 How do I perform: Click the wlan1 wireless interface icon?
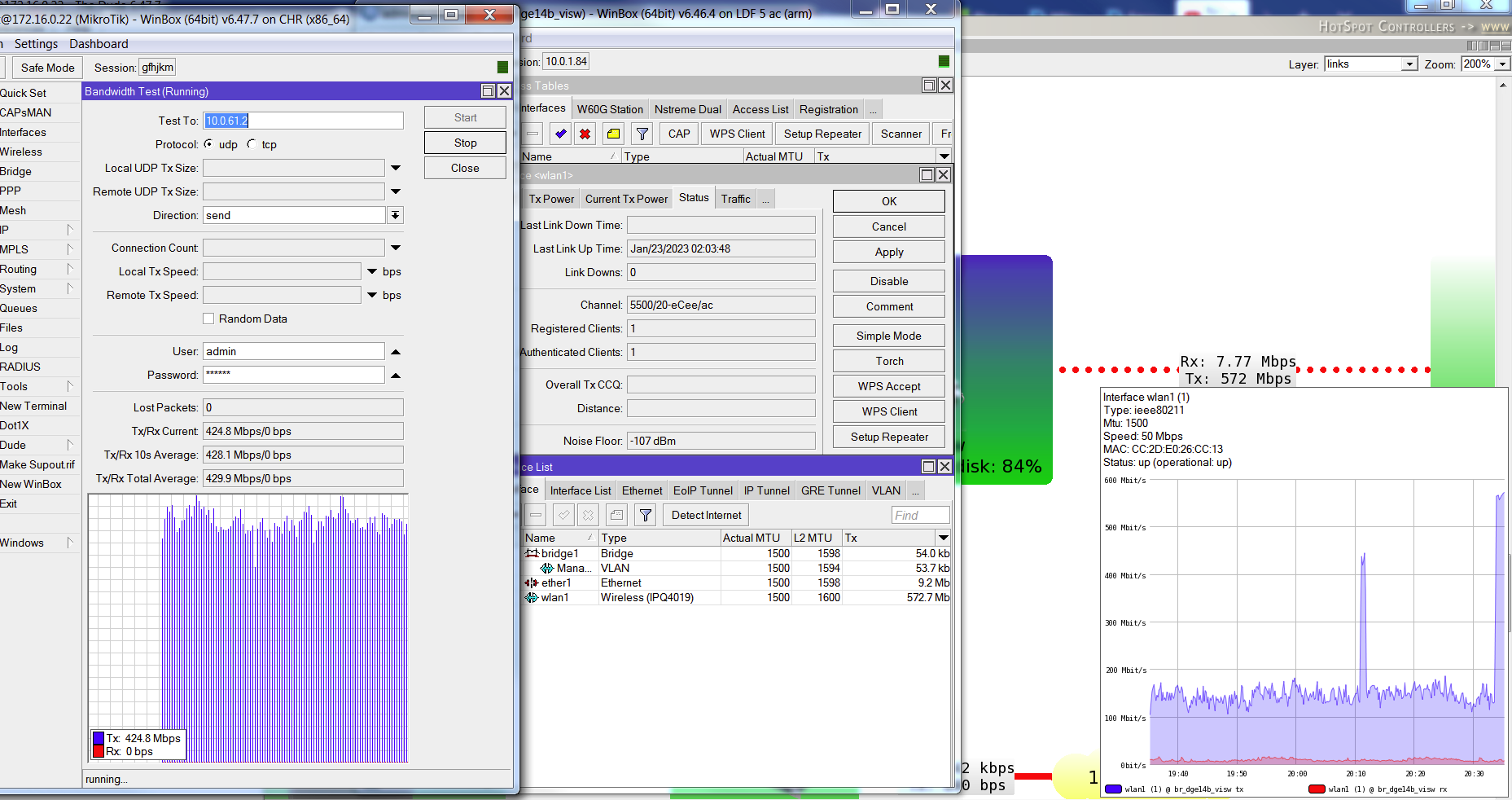tap(532, 597)
